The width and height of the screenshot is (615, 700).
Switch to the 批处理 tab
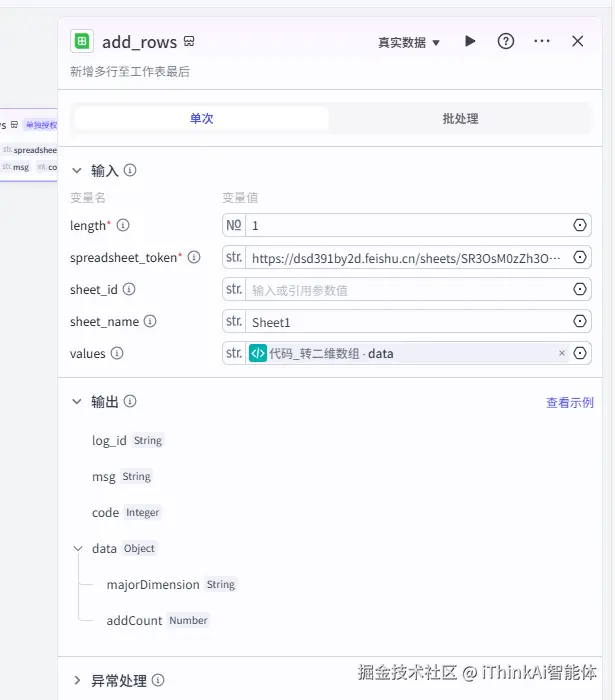point(460,118)
